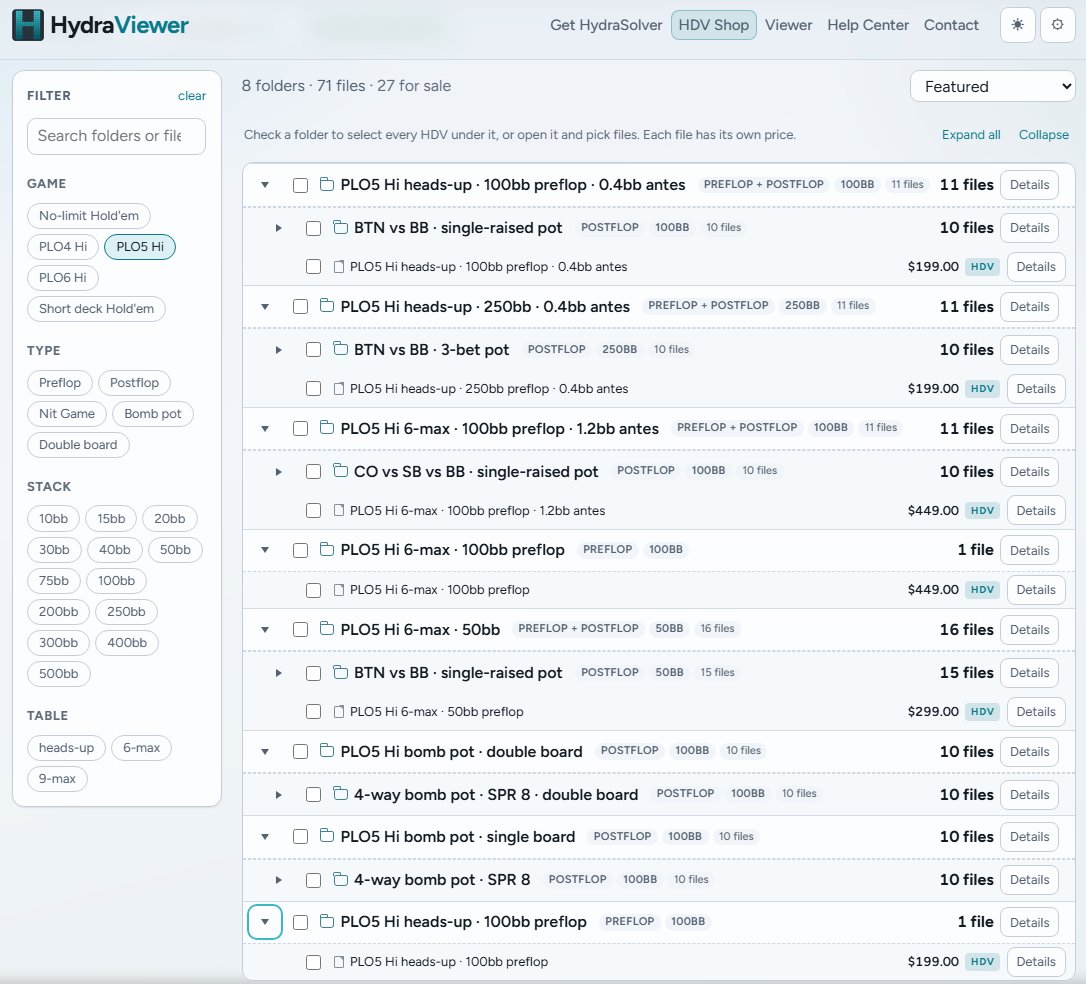Click the Collapse link
This screenshot has height=984, width=1086.
click(1043, 134)
